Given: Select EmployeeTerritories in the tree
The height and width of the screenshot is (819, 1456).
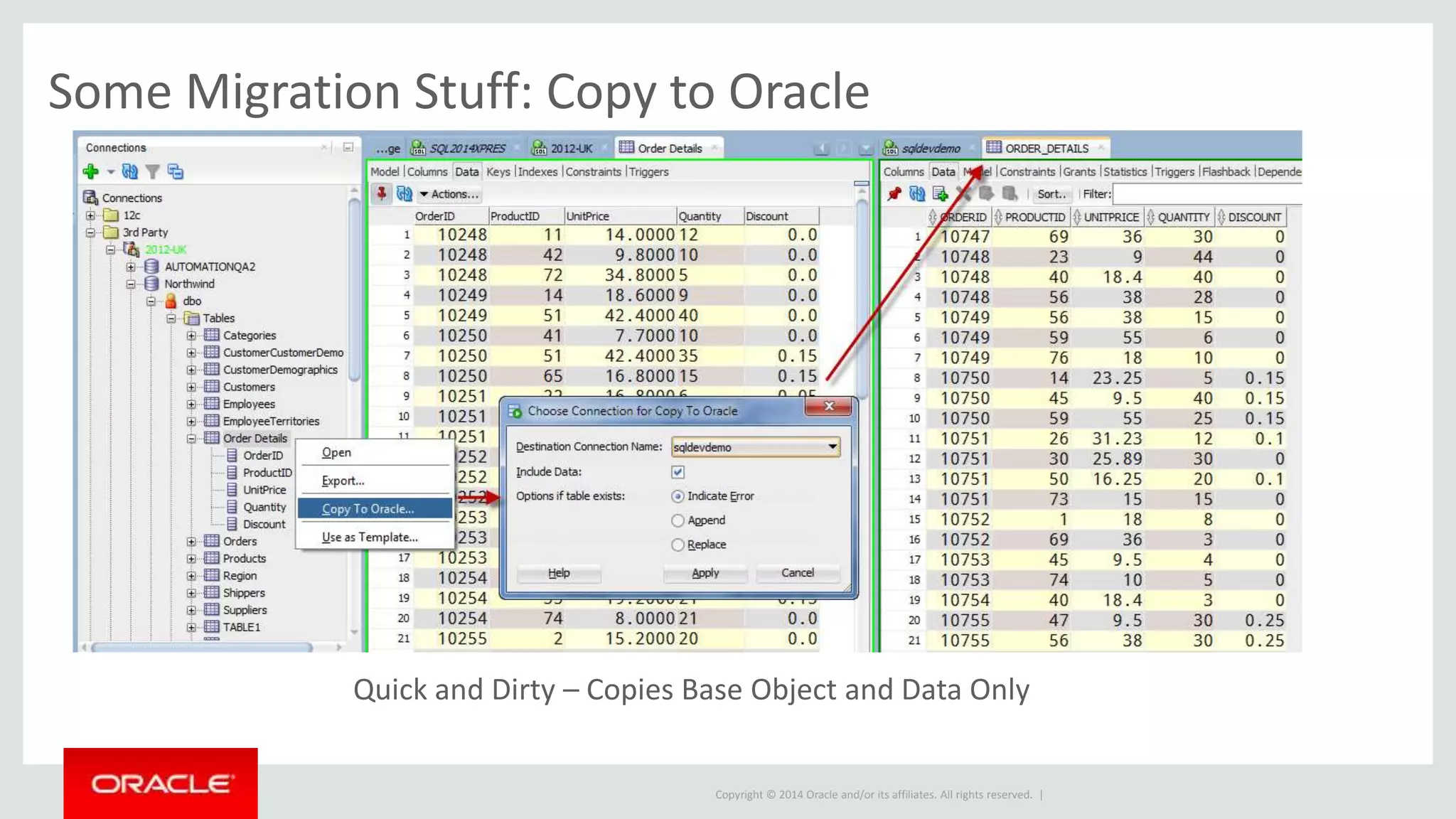Looking at the screenshot, I should pos(271,421).
